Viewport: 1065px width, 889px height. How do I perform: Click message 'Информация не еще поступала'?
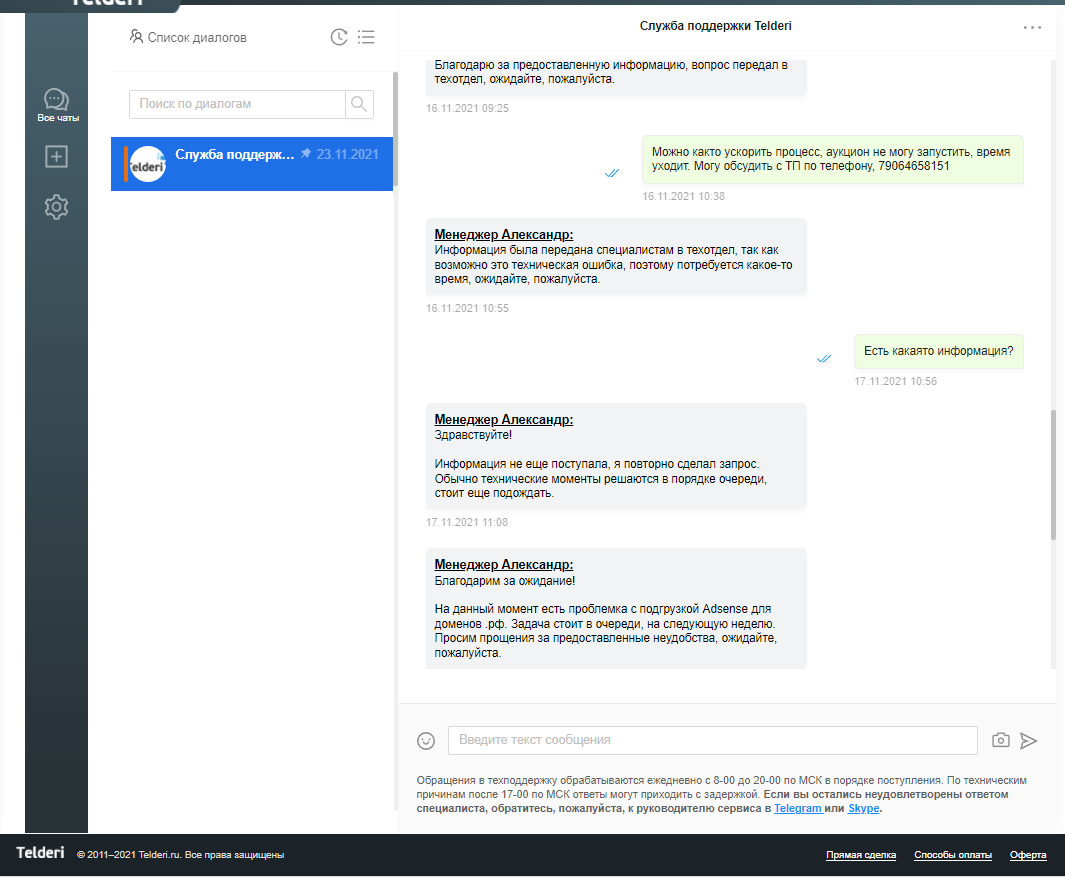tap(616, 456)
